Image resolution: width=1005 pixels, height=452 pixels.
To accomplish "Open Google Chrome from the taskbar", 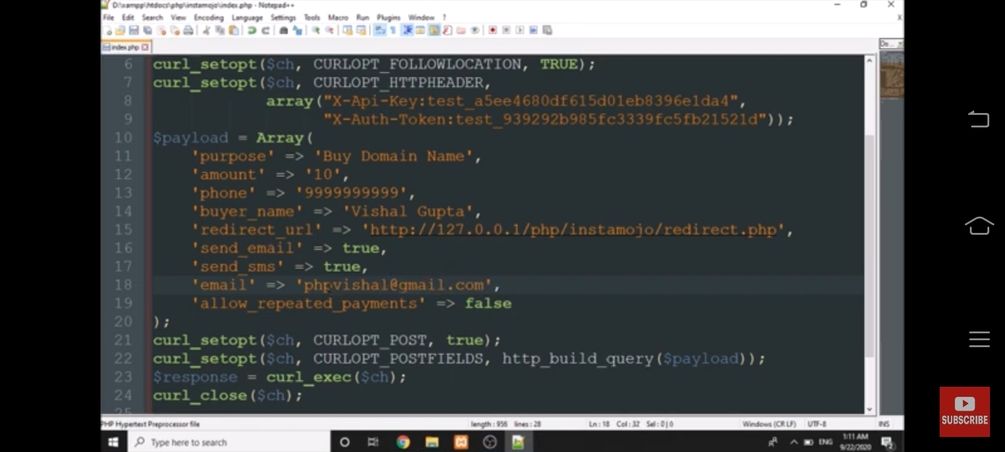I will click(403, 442).
